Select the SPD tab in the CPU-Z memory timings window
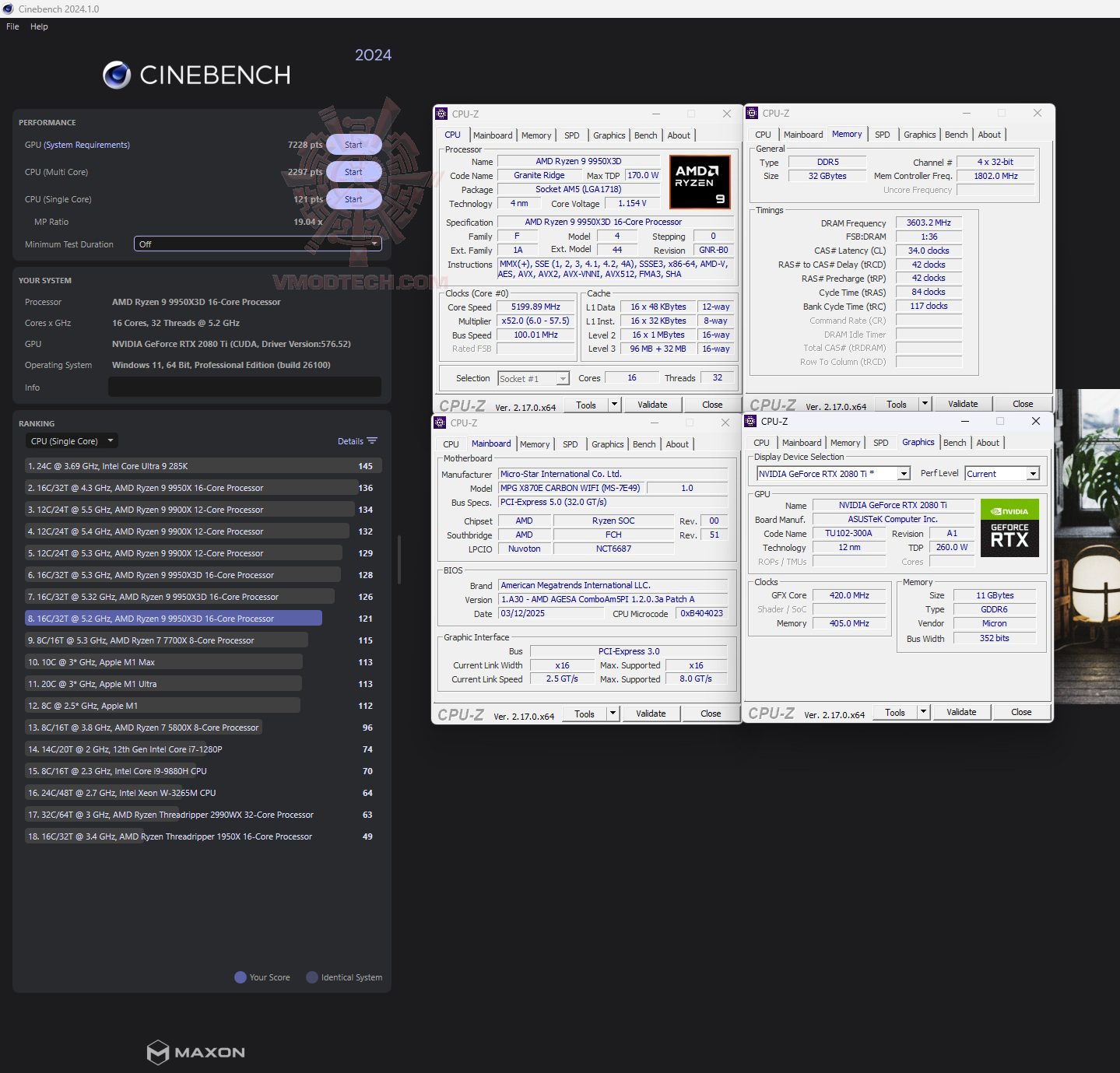 pos(882,135)
